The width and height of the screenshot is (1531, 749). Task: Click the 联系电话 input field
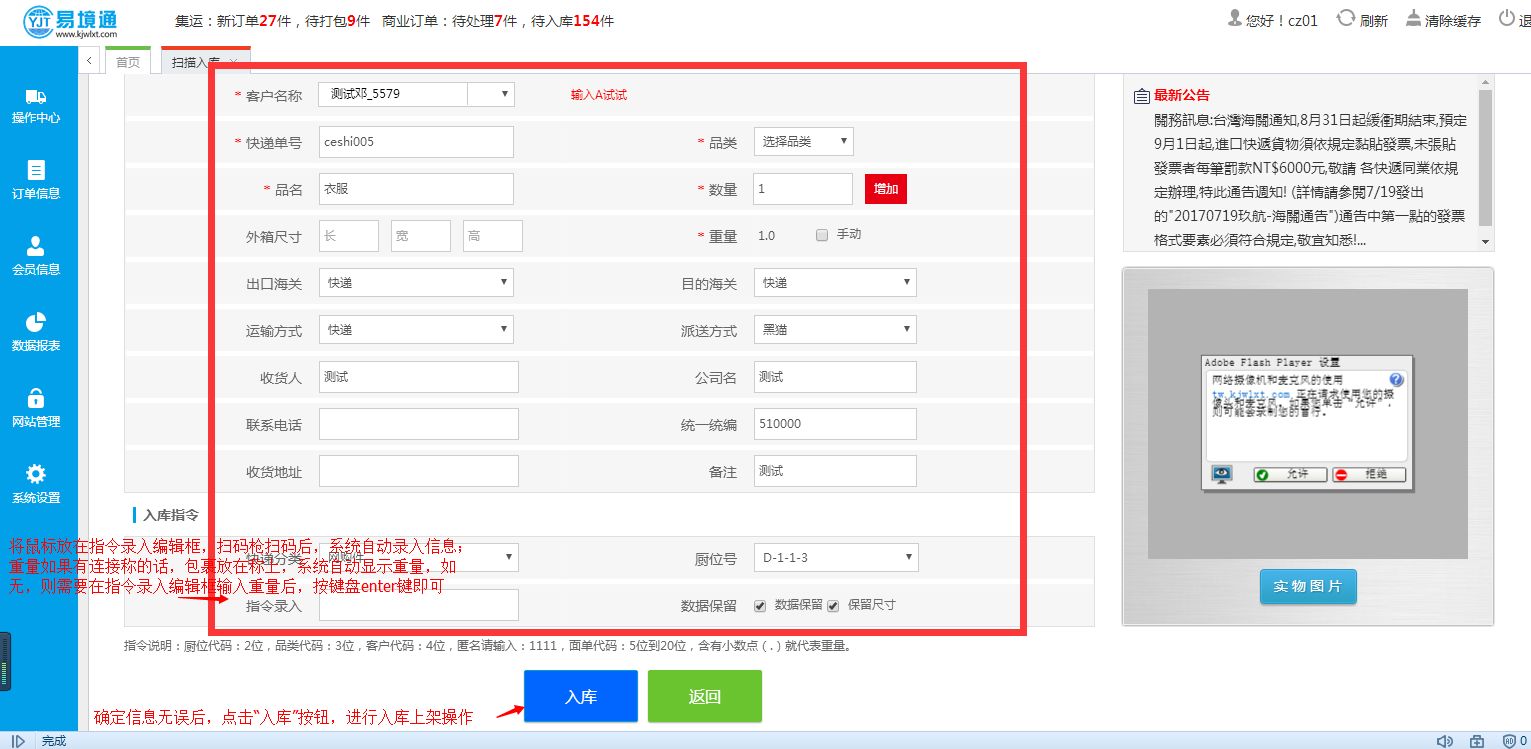coord(419,424)
